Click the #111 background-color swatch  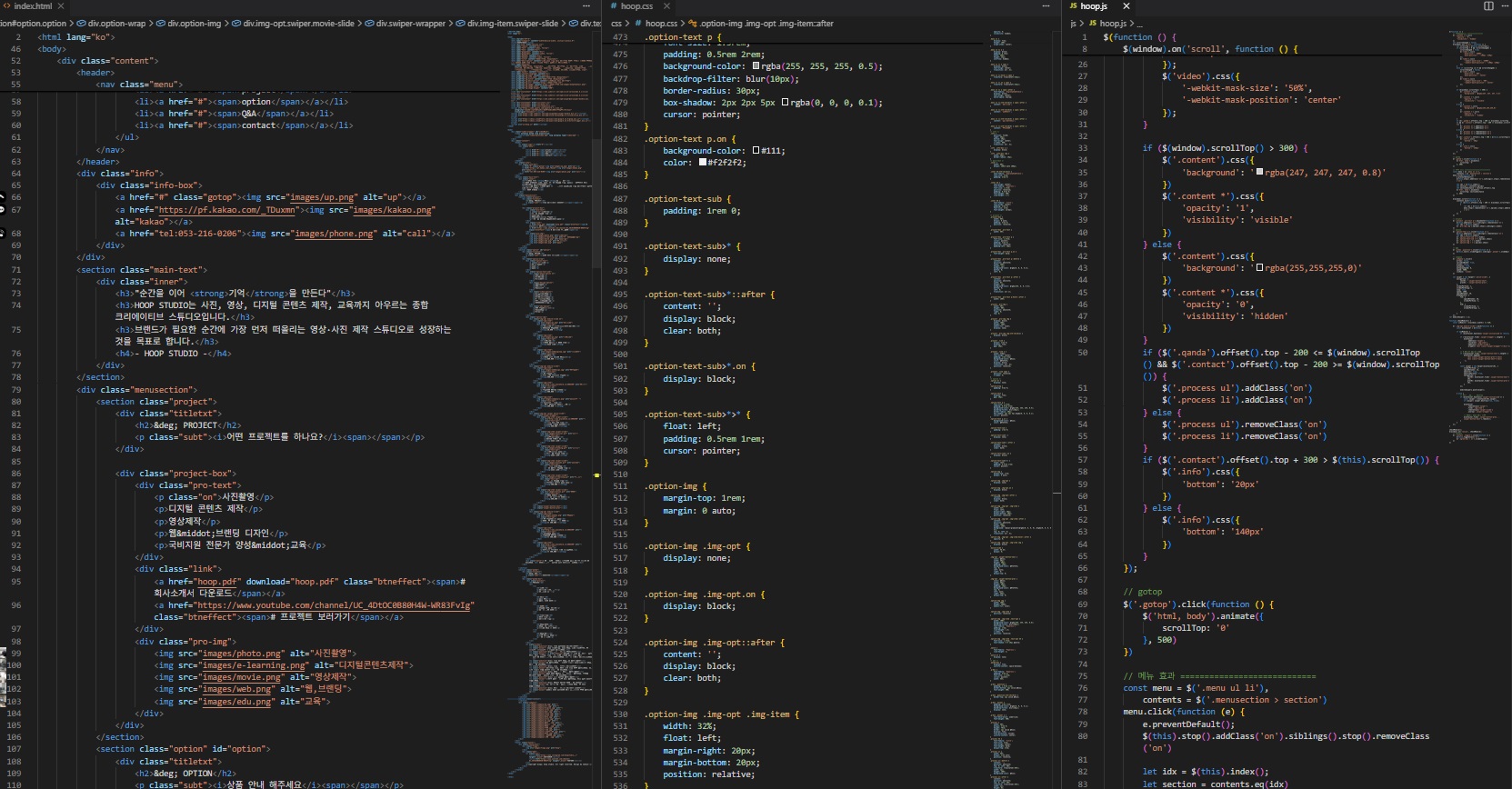click(x=756, y=151)
